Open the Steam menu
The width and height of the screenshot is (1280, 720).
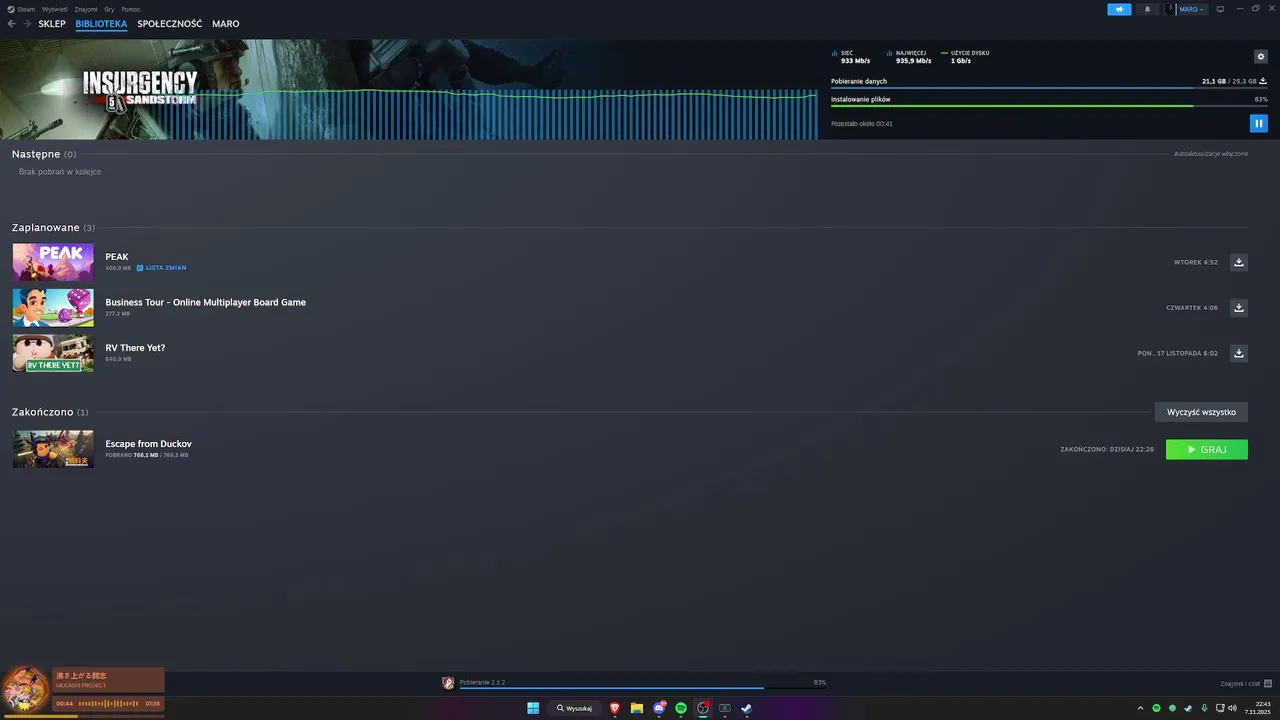click(x=21, y=9)
